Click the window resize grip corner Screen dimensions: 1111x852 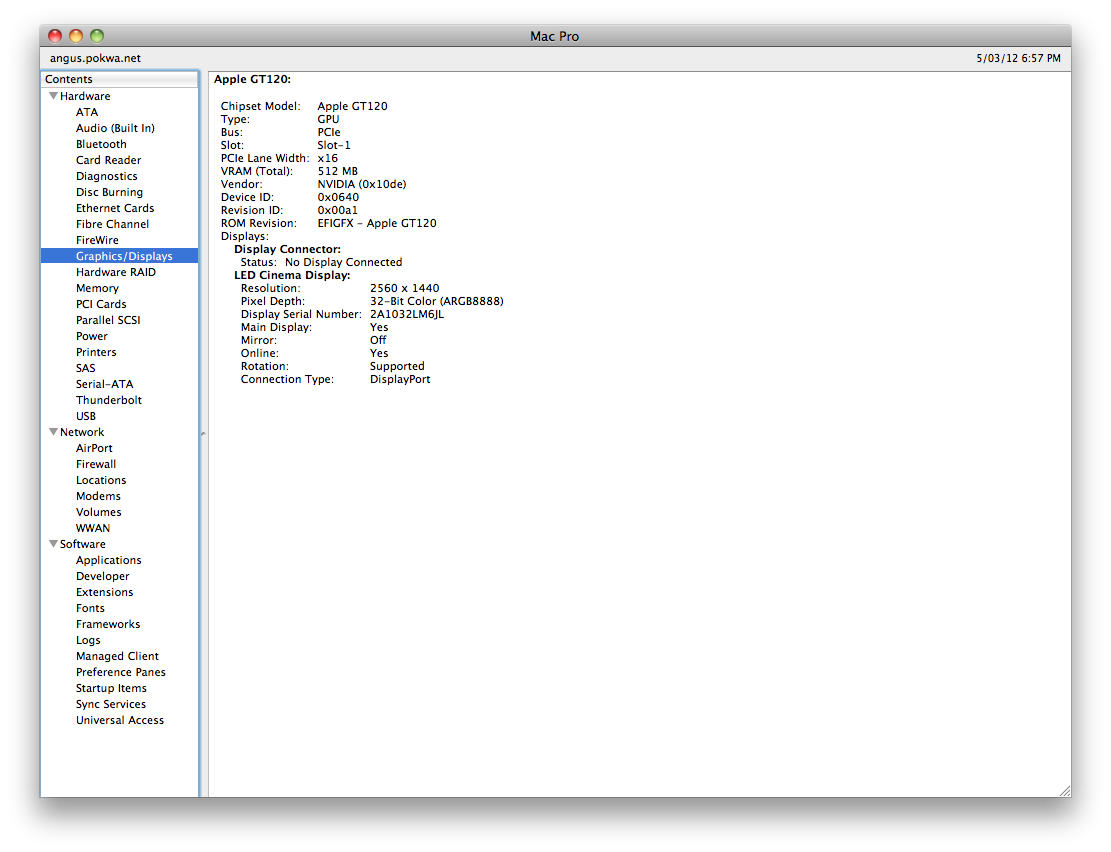click(1065, 791)
